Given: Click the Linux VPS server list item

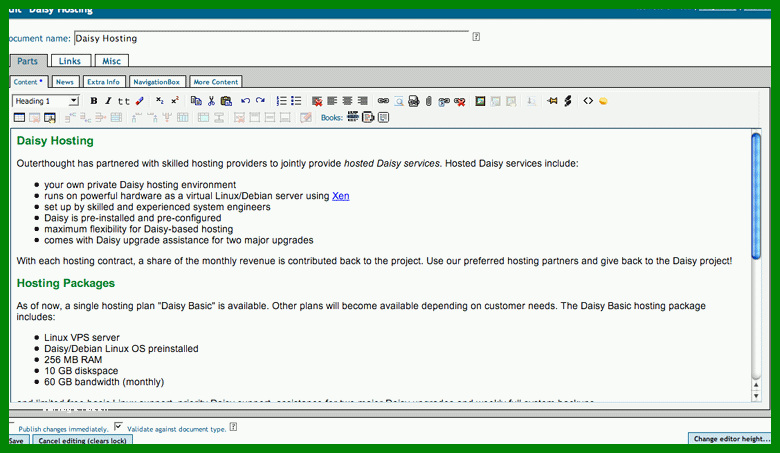Looking at the screenshot, I should point(82,338).
